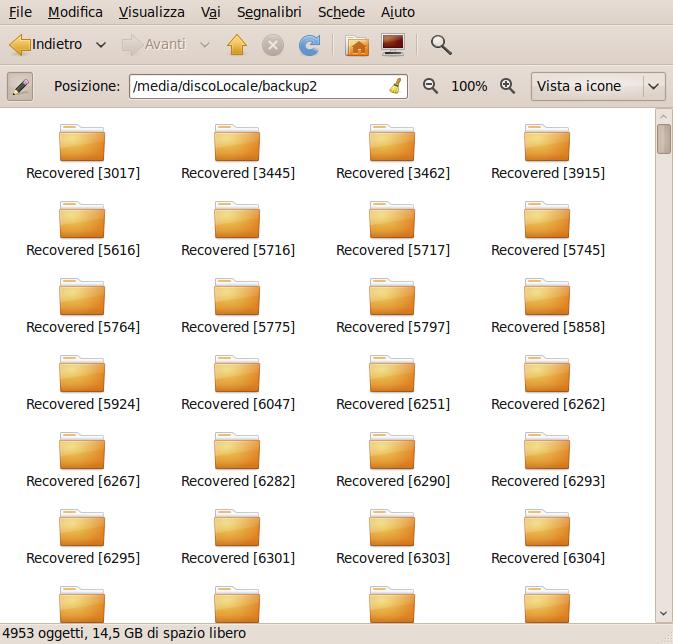The image size is (673, 644).
Task: Select folder Recovered [3445]
Action: [x=237, y=152]
